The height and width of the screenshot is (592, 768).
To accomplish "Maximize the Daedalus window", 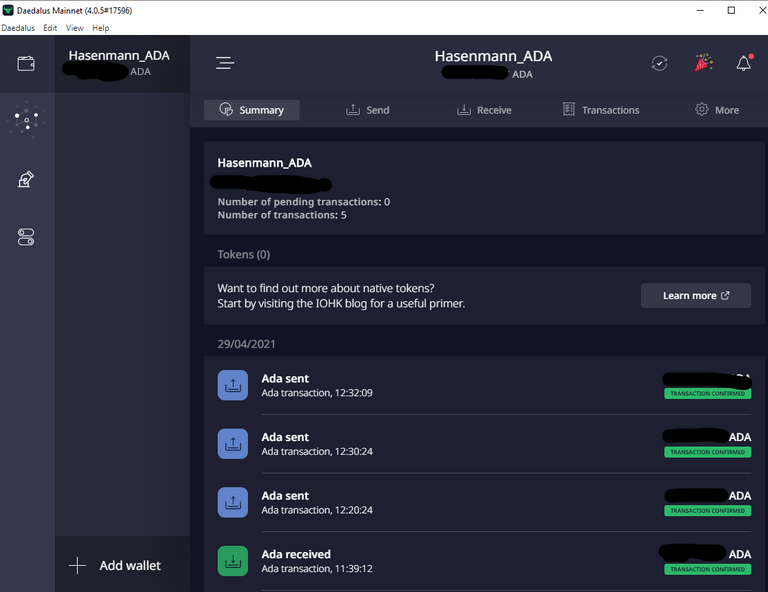I will pos(731,10).
